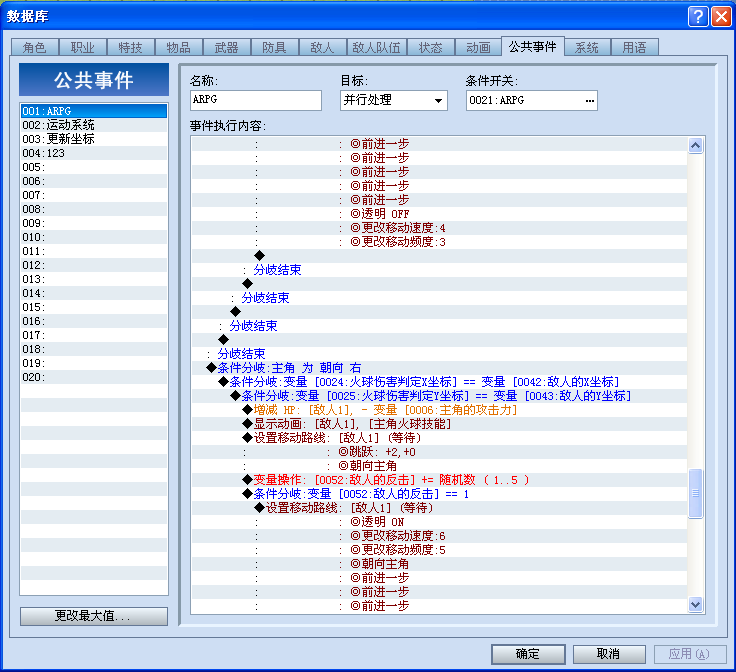Screen dimensions: 736x672
Task: Select common event 001:ARPG
Action: pos(94,111)
